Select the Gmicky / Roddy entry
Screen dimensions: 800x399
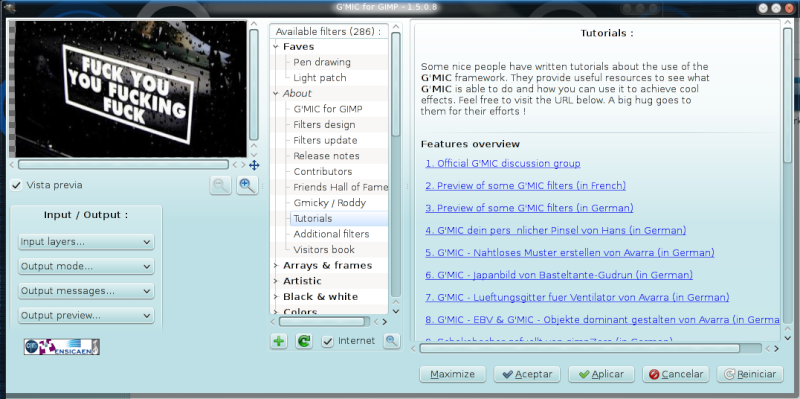click(x=330, y=203)
